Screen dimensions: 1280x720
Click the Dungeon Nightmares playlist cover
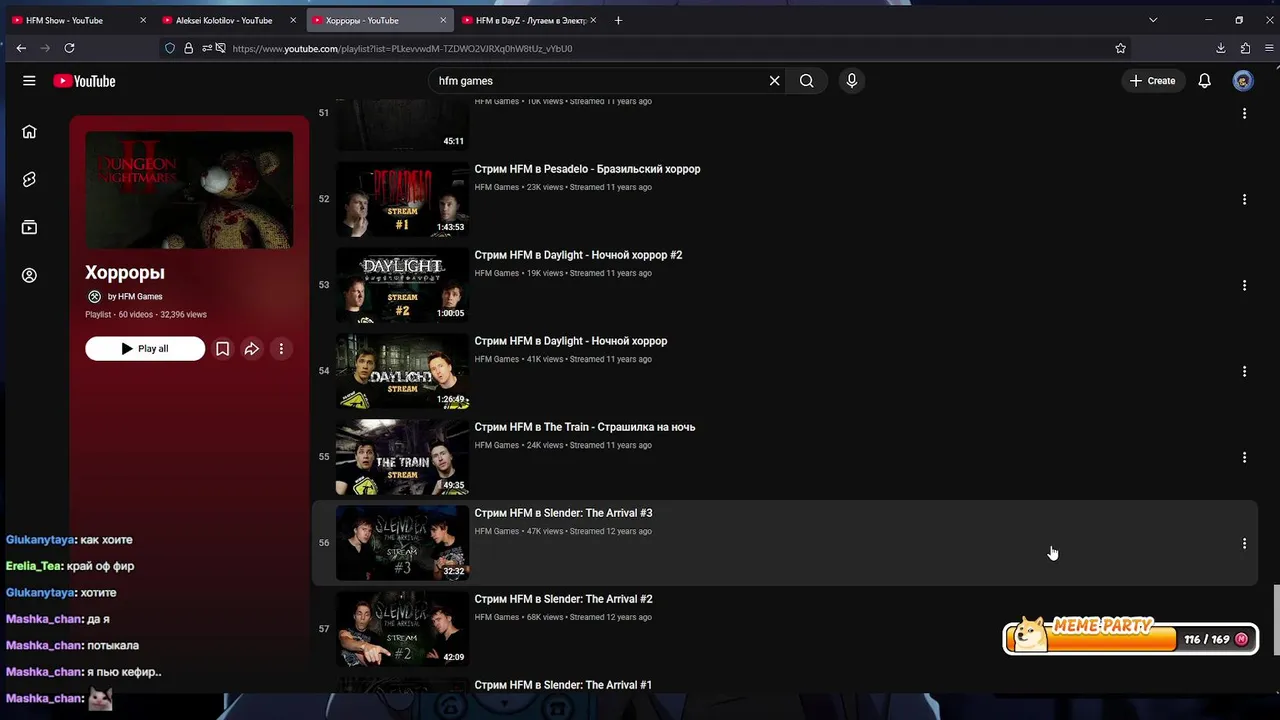pos(189,190)
